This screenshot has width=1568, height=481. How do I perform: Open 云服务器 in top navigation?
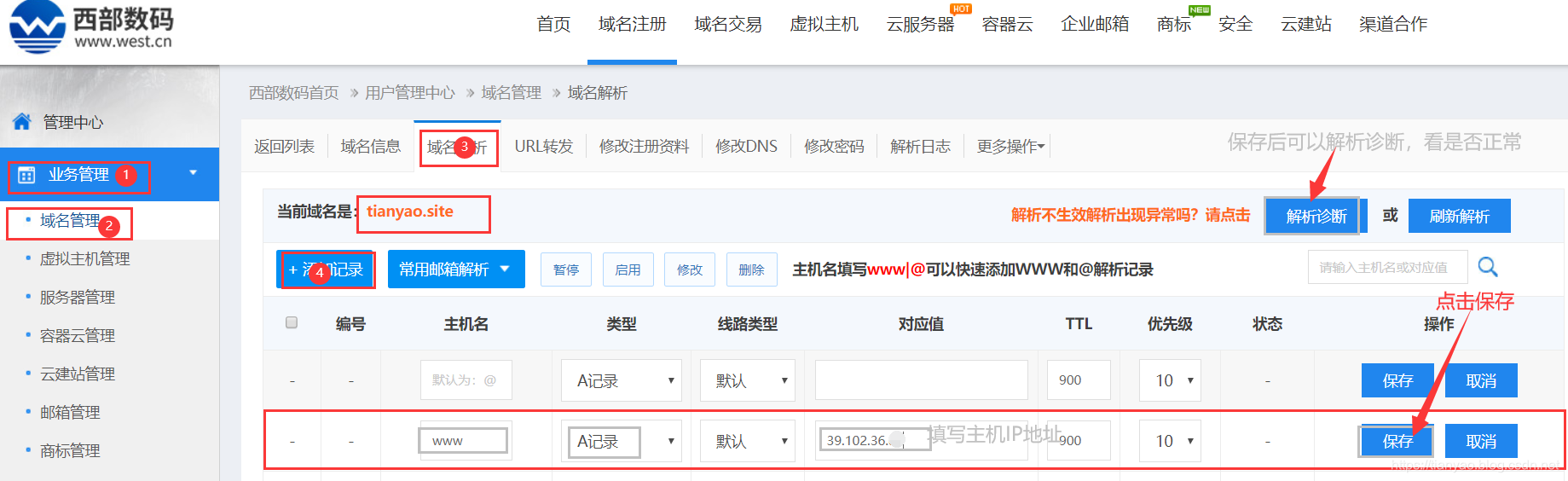(x=920, y=24)
